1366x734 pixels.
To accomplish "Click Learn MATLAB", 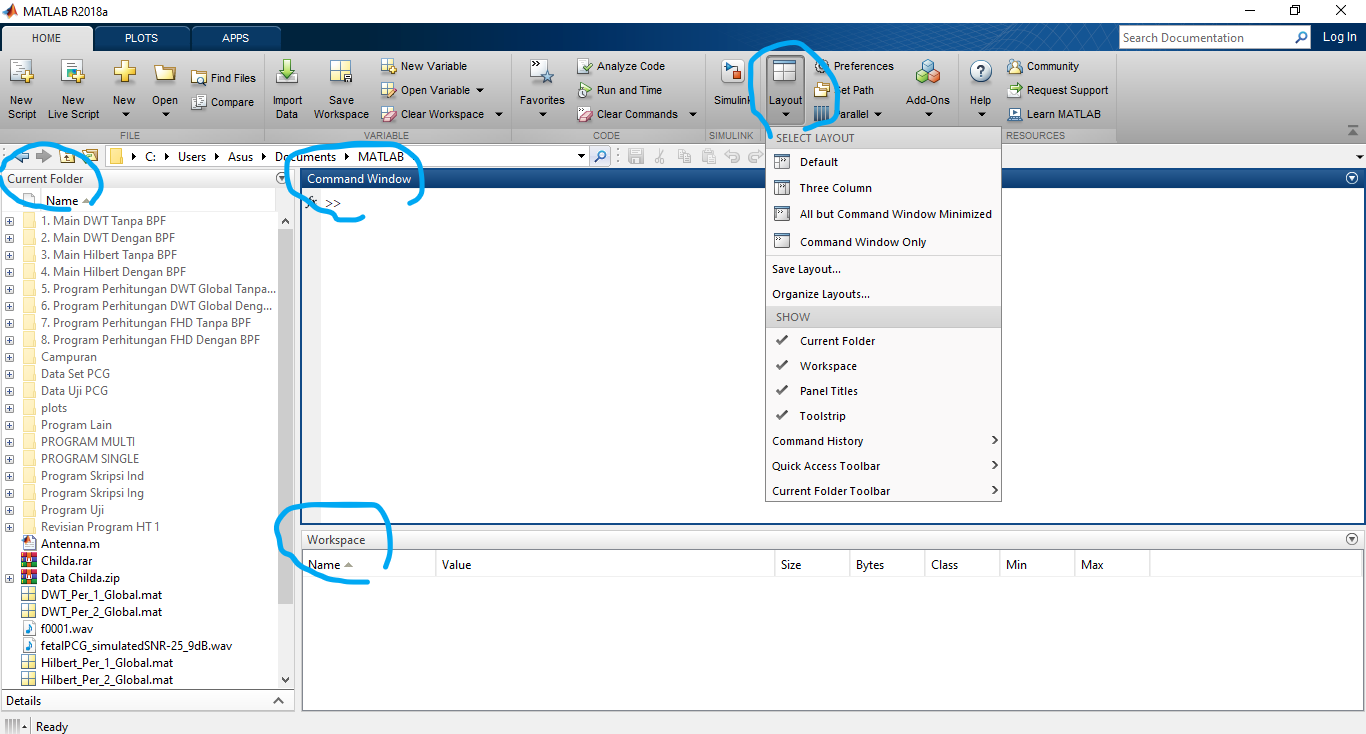I will point(1053,114).
